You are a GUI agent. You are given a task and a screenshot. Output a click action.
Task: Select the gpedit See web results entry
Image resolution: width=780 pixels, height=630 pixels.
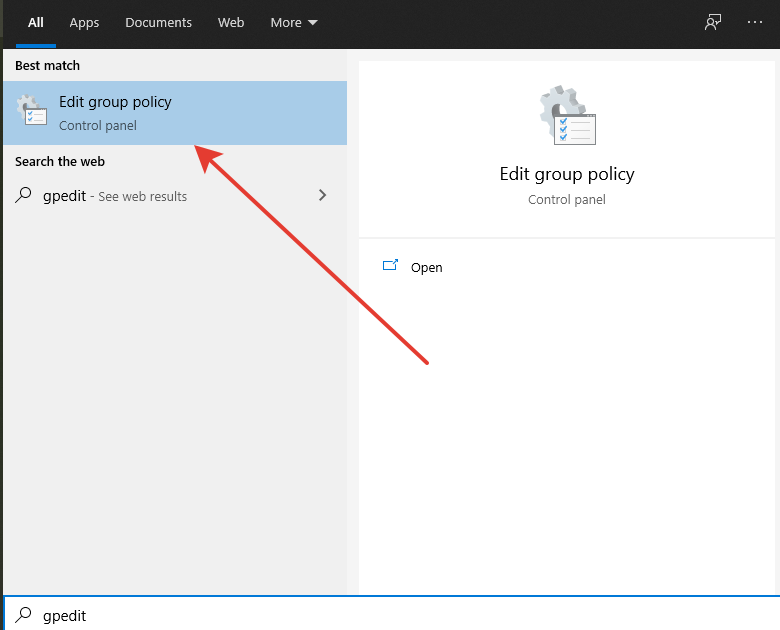pyautogui.click(x=175, y=196)
